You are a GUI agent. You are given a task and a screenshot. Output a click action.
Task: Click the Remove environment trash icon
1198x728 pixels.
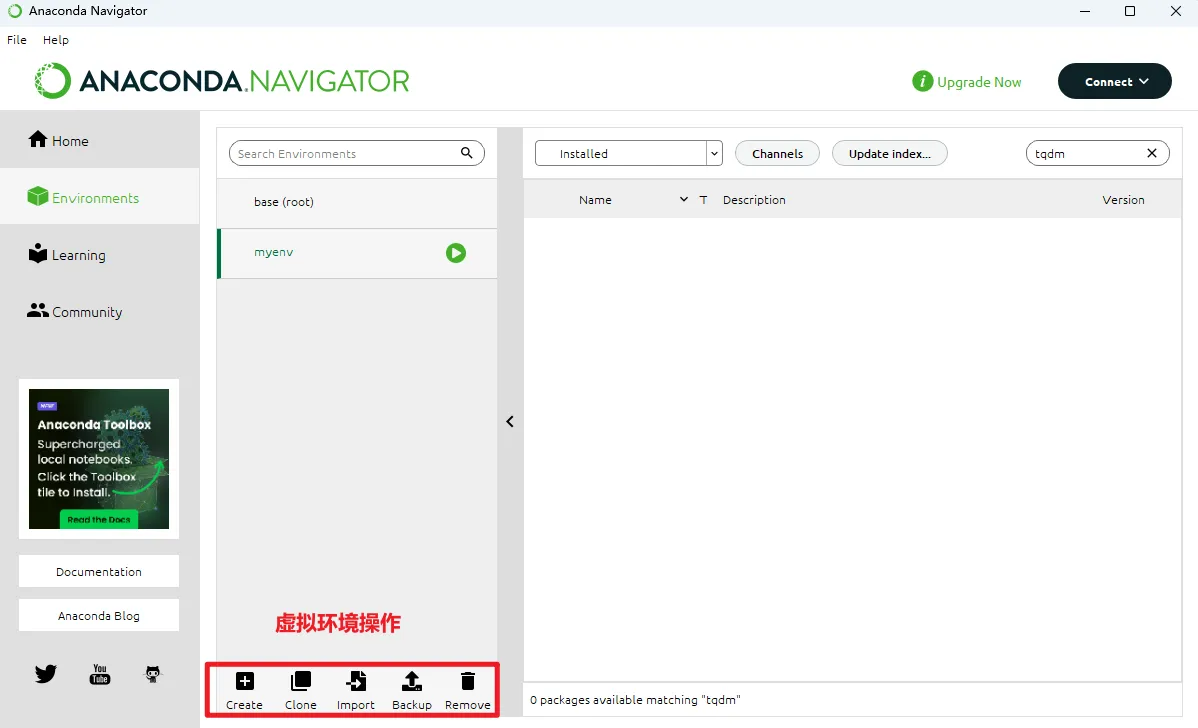pos(468,681)
